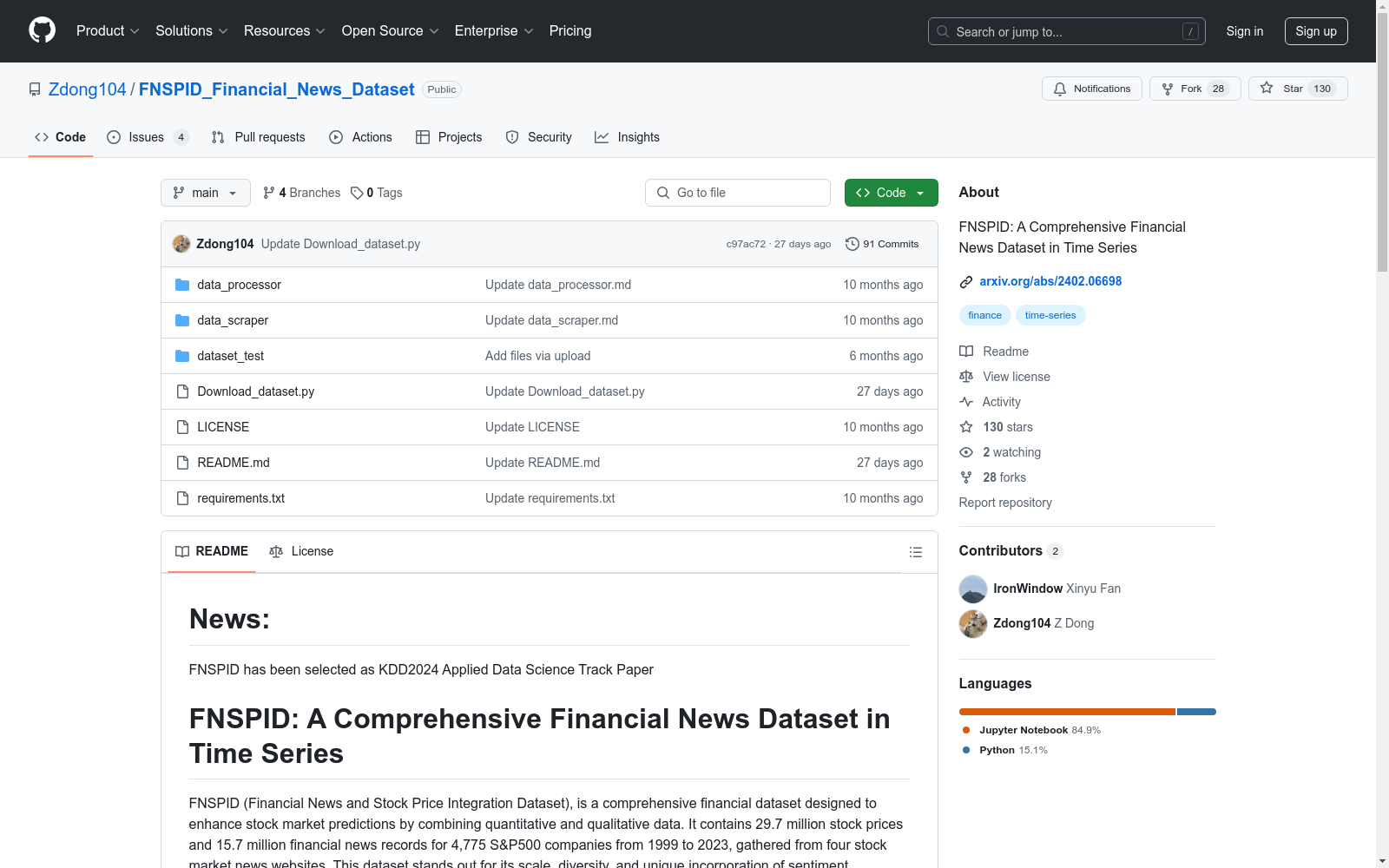Focus the Go to file input
The width and height of the screenshot is (1389, 868).
click(738, 193)
